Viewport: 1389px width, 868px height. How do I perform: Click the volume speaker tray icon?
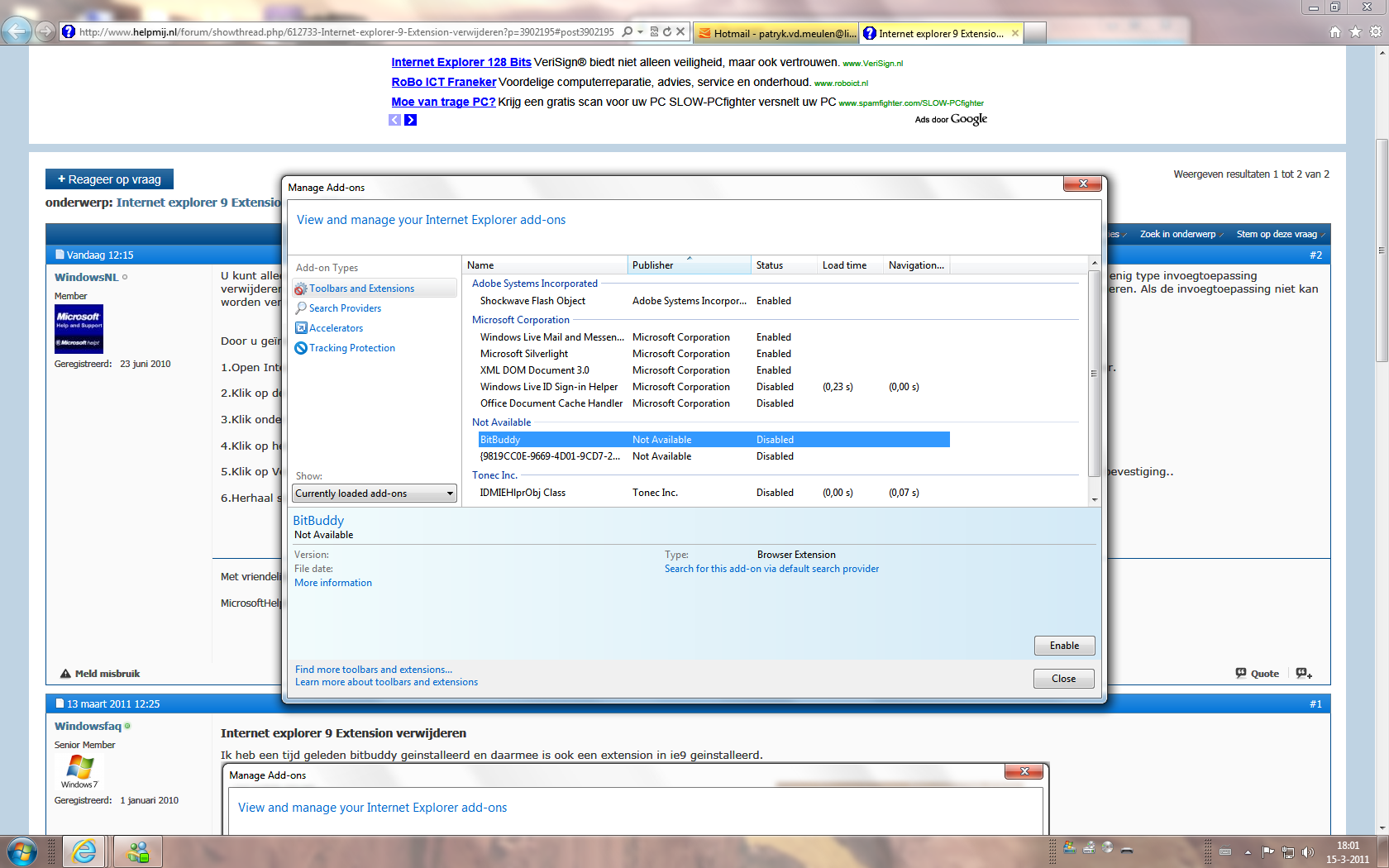(1307, 851)
